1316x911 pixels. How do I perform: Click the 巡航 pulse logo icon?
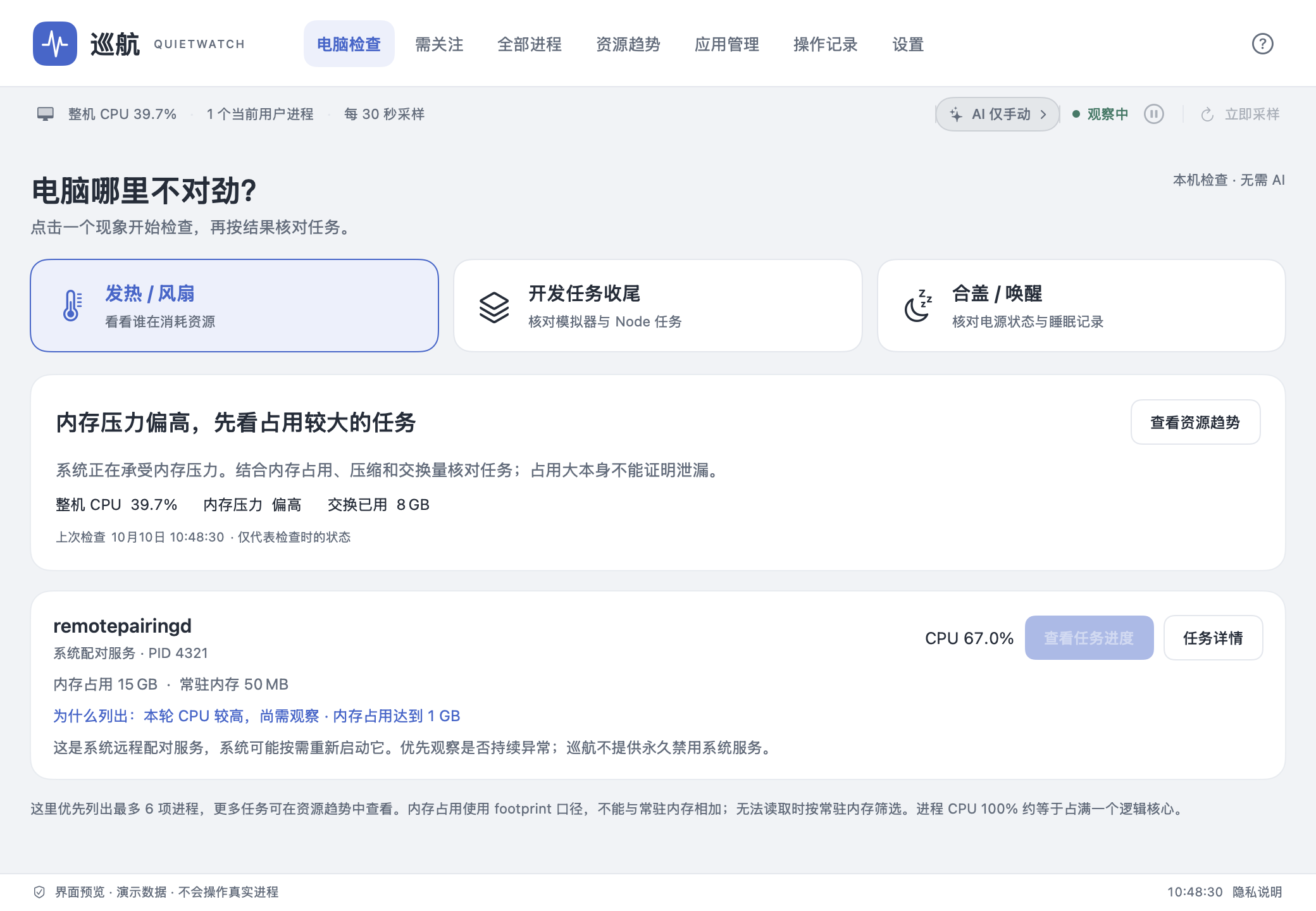tap(55, 44)
